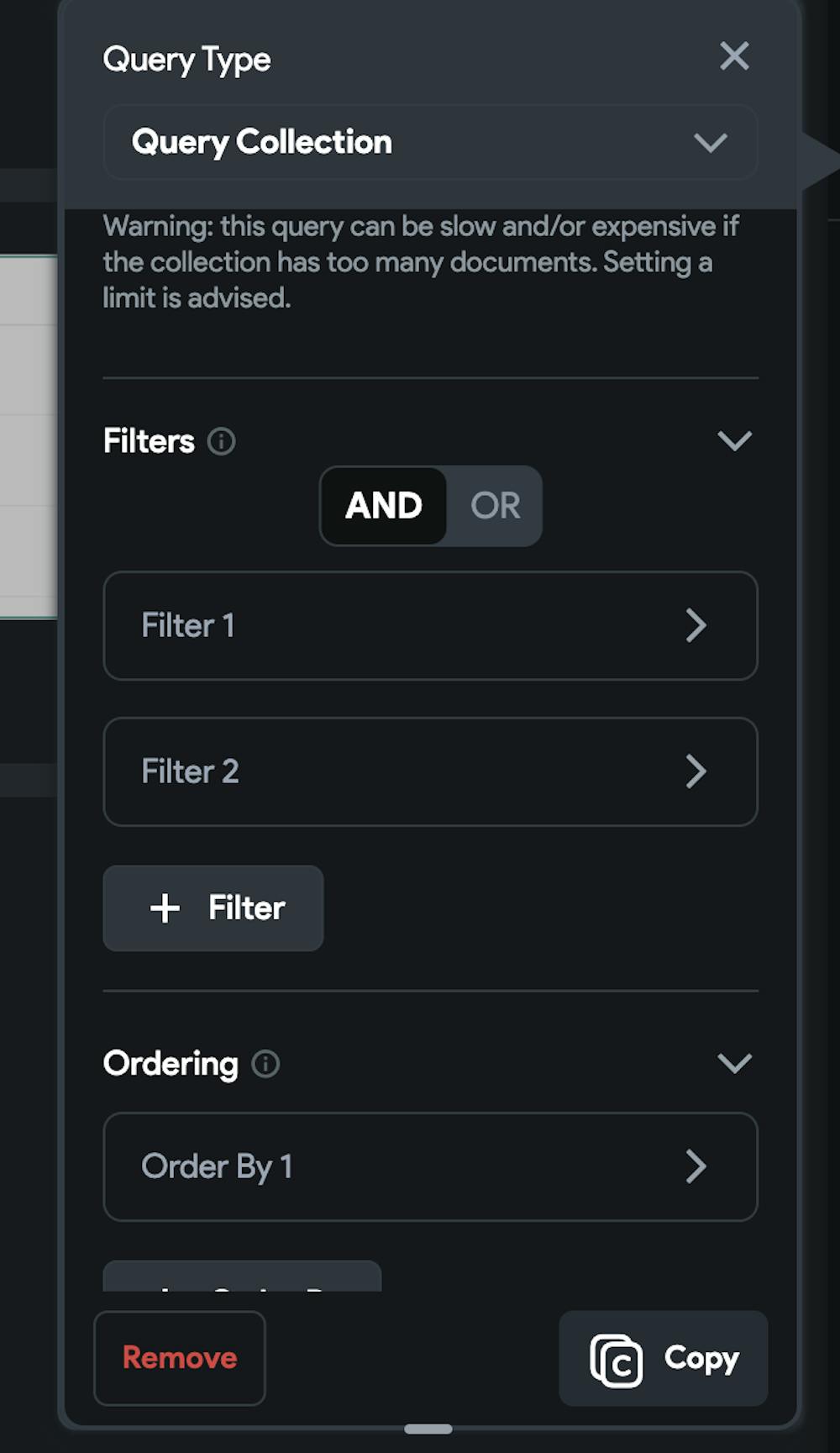Screen dimensions: 840x1453
Task: Open Order By 1 settings
Action: (x=430, y=1166)
